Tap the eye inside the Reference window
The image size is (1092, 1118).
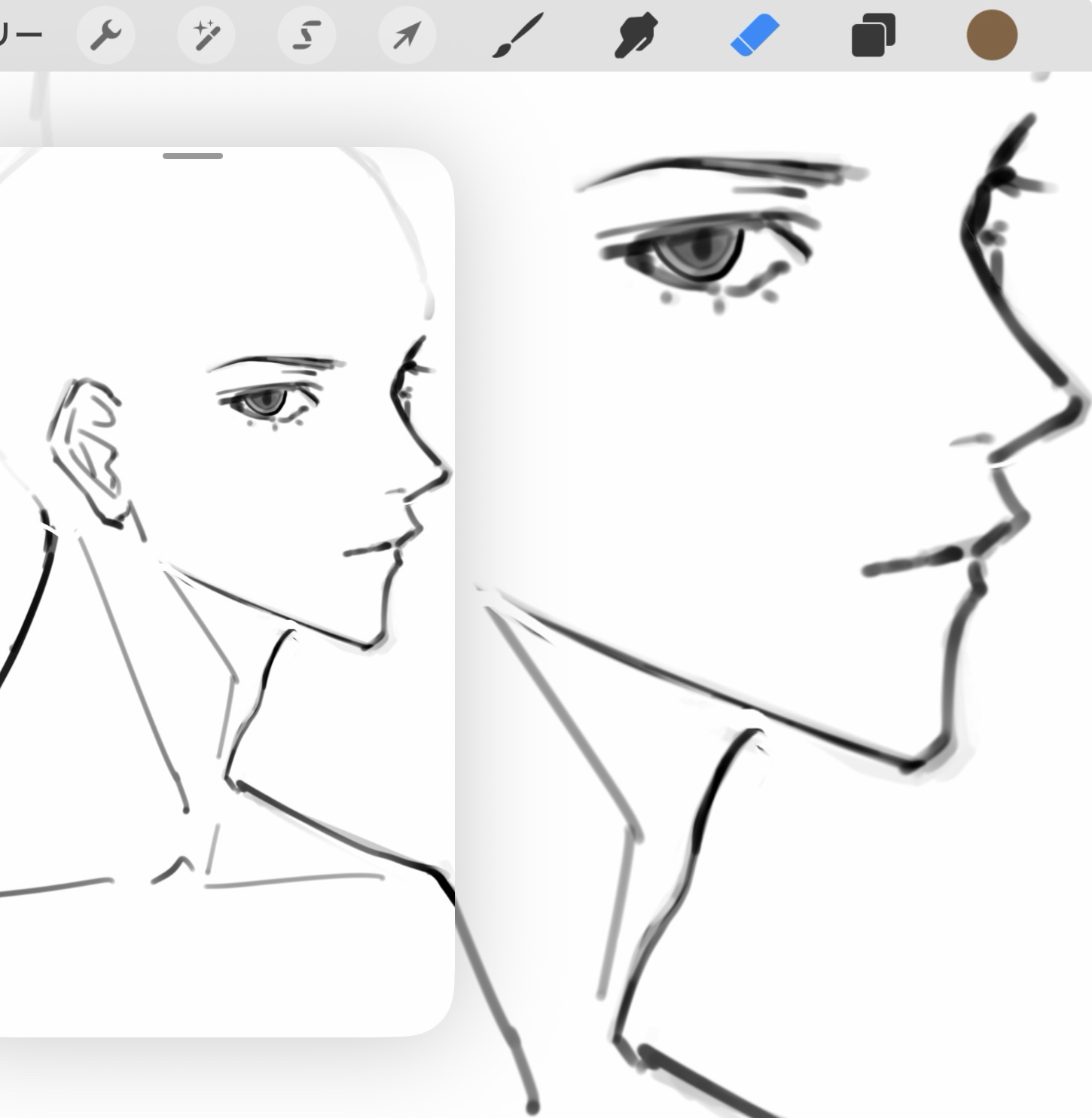pos(265,401)
